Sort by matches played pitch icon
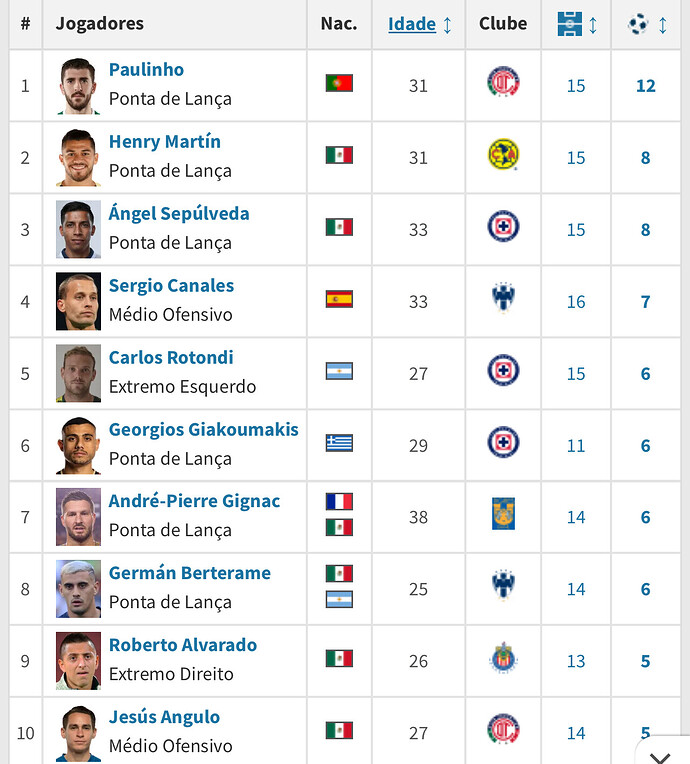690x764 pixels. point(569,24)
